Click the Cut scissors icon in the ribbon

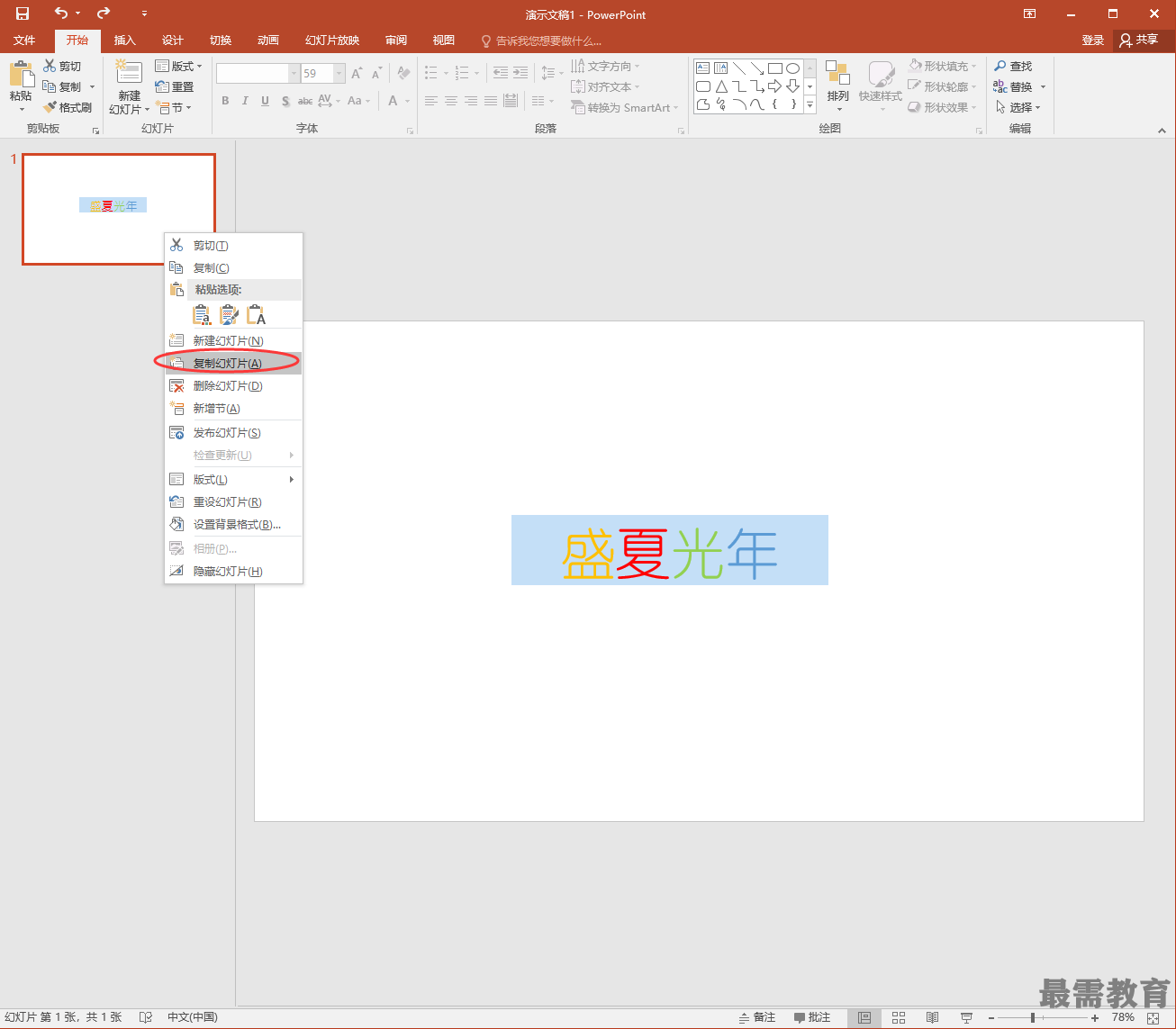coord(50,66)
